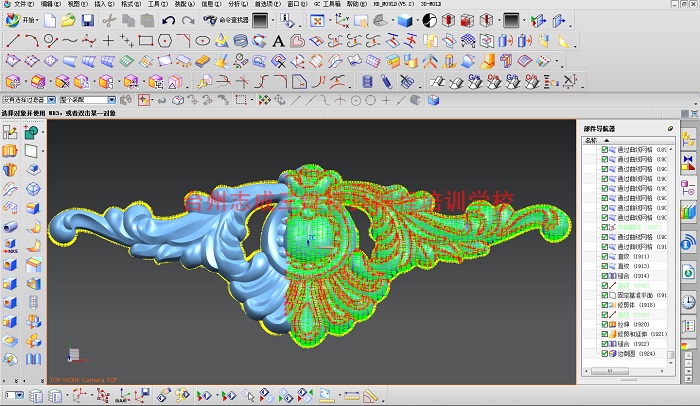Click the second black background swatch near cubes
The height and width of the screenshot is (406, 700).
tap(512, 21)
